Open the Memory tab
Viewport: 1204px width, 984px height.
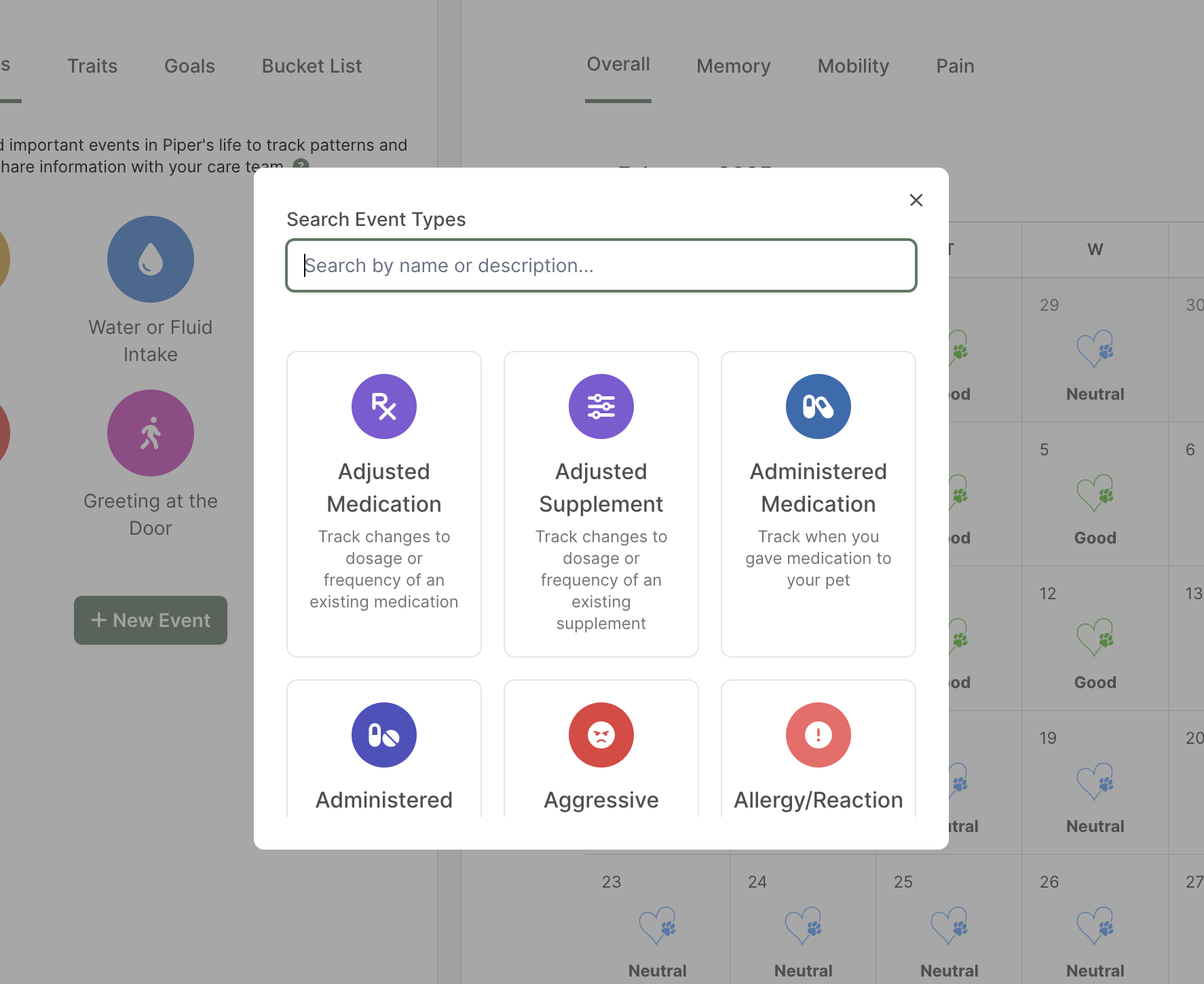(734, 66)
